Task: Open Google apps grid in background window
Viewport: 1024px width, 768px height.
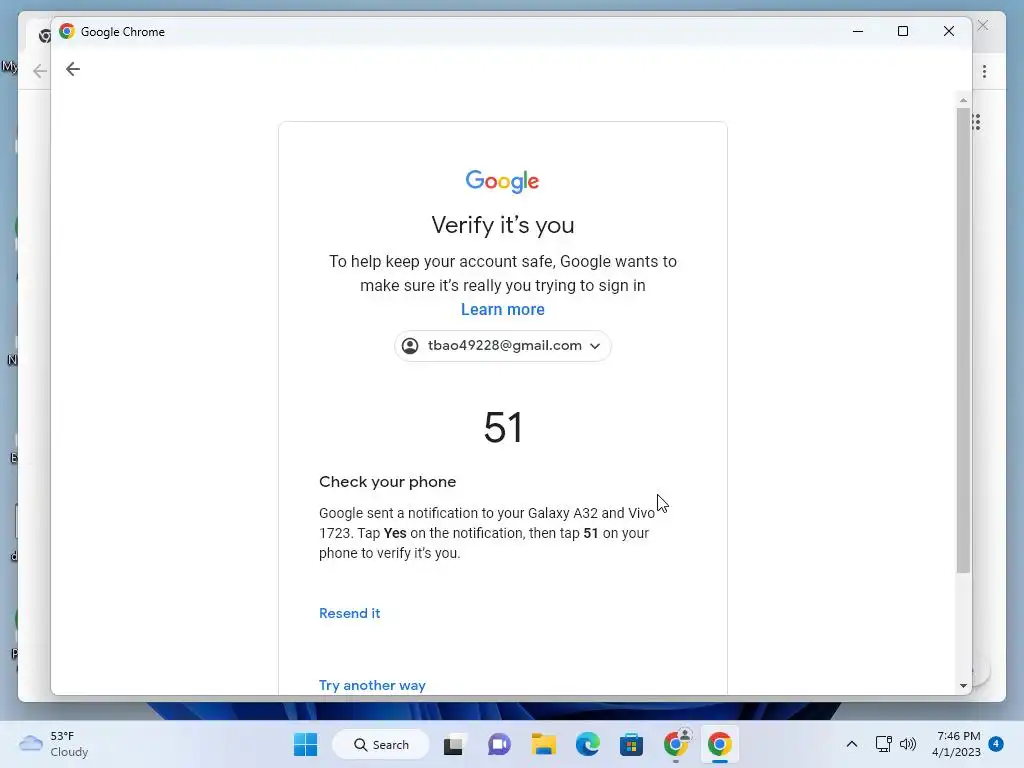Action: point(977,122)
